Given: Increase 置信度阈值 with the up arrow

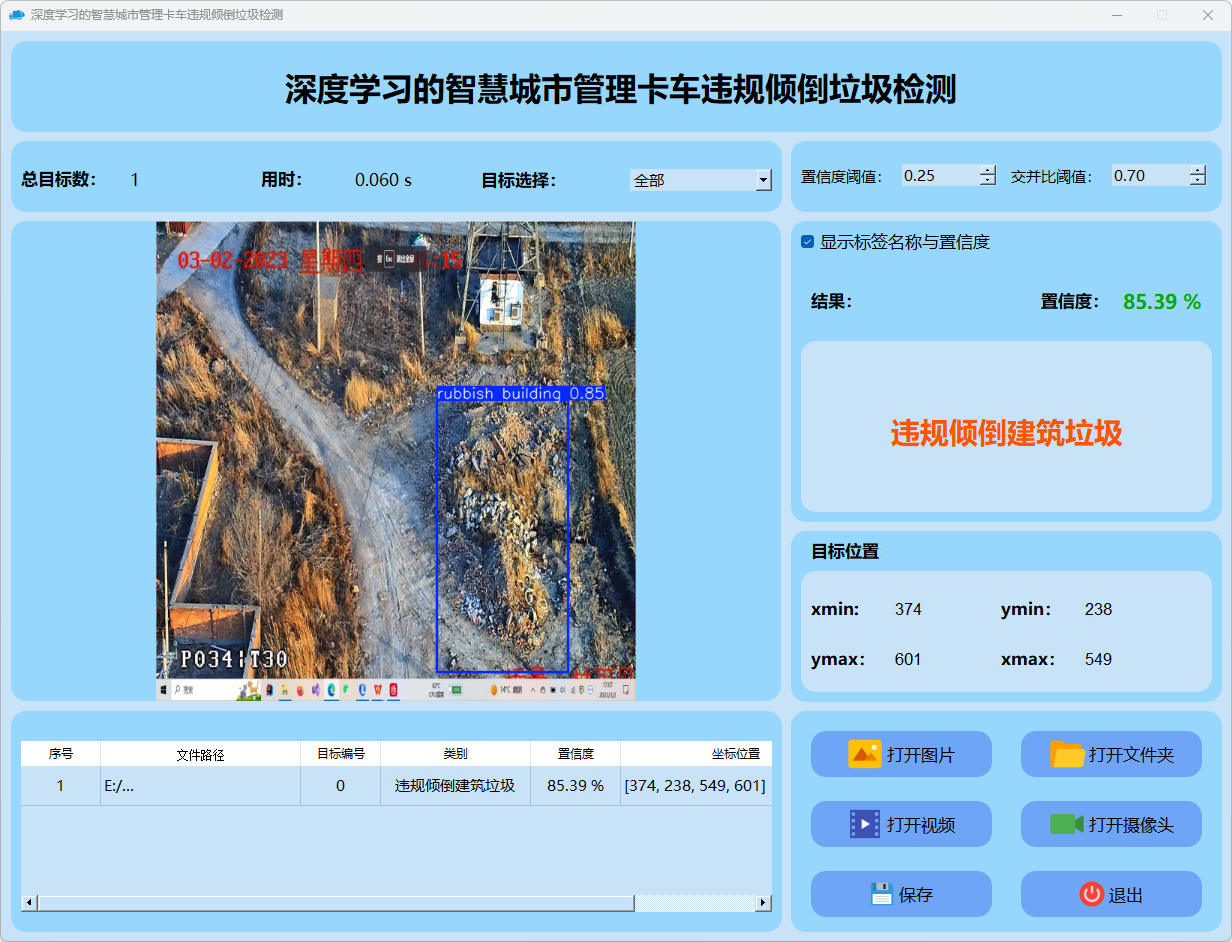Looking at the screenshot, I should pos(988,170).
